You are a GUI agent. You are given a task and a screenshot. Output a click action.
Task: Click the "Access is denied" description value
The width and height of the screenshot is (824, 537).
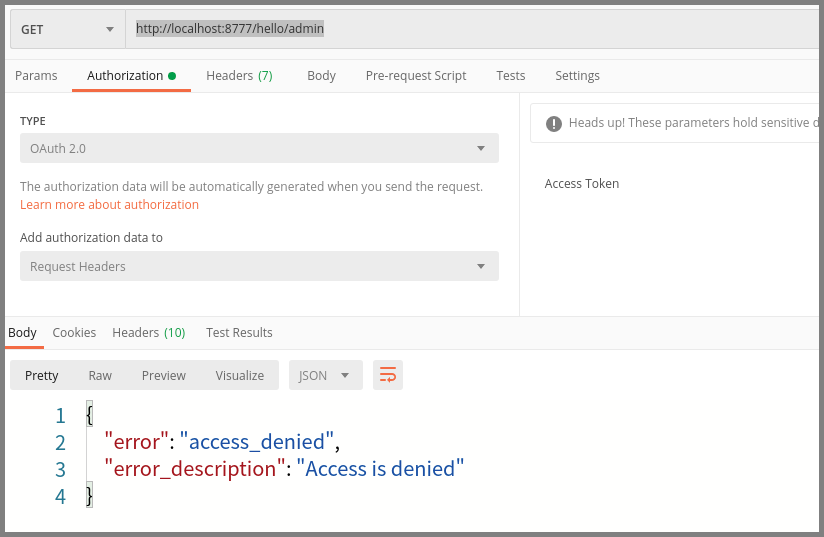[380, 468]
